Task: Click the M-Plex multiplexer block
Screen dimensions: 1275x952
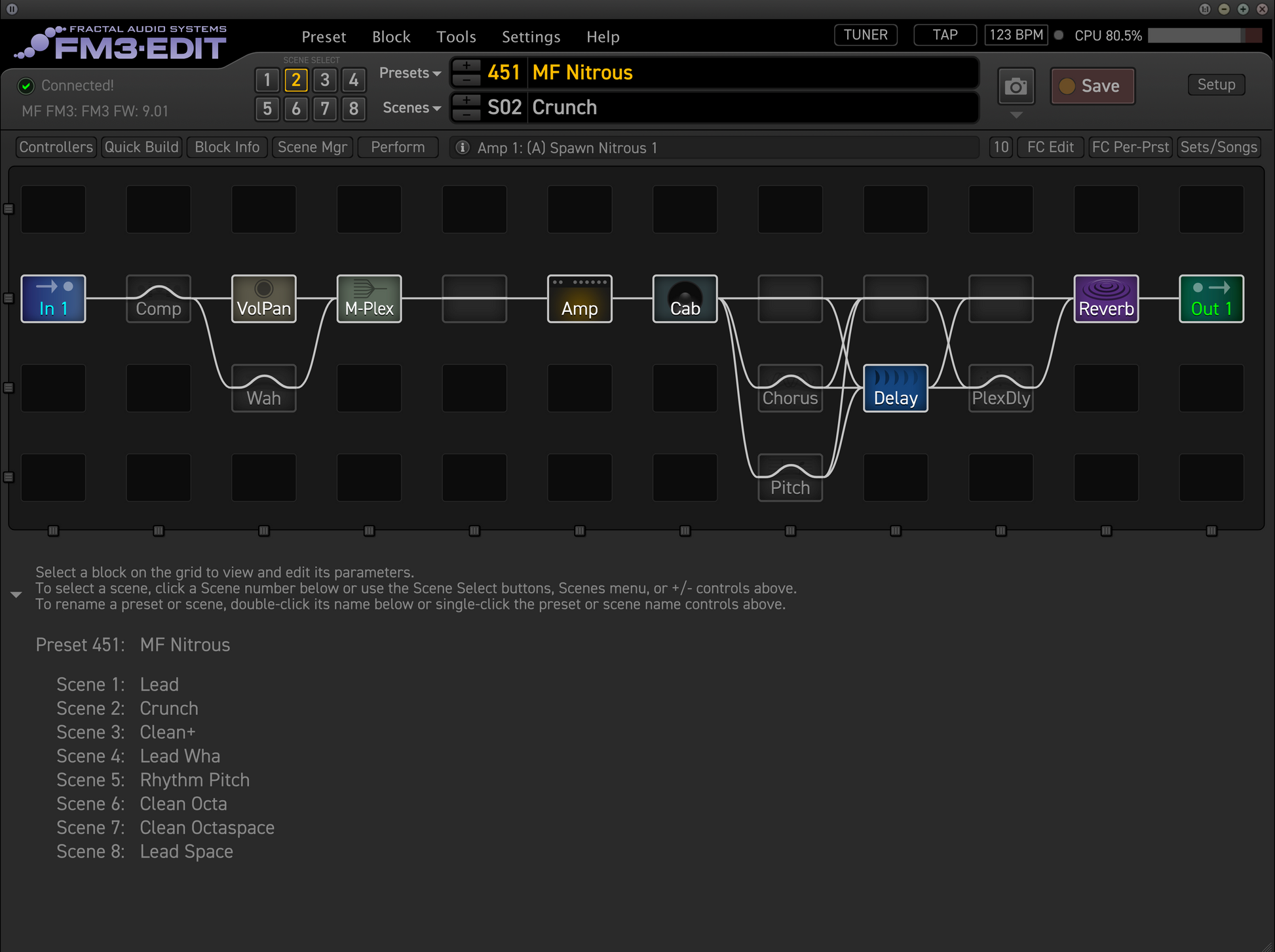Action: [369, 299]
